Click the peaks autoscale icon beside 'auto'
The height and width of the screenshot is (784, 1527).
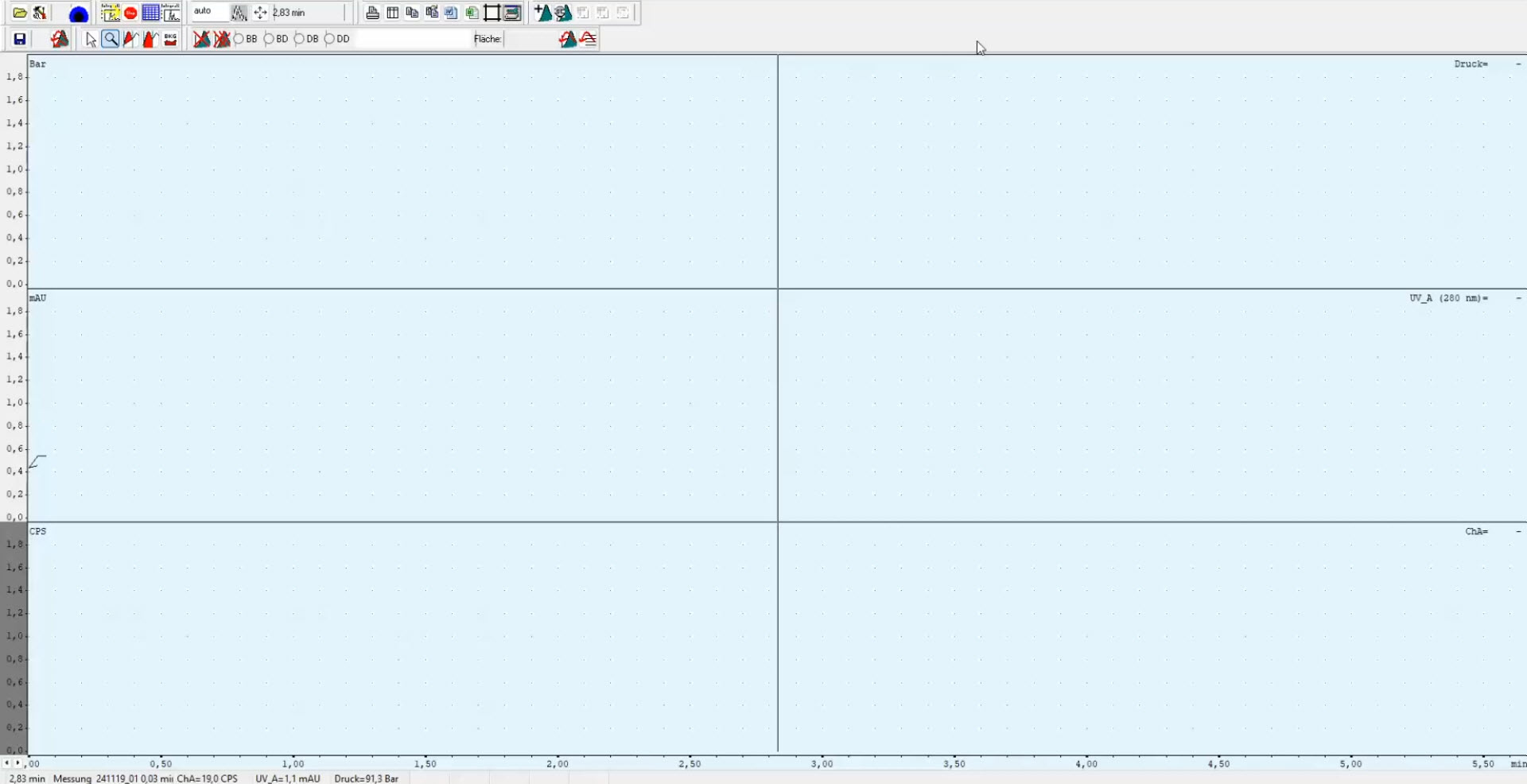pos(239,13)
